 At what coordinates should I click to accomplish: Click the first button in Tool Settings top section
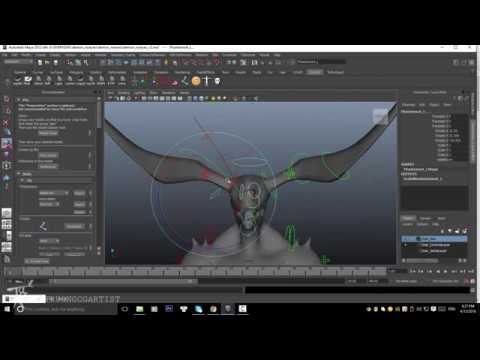[48, 133]
